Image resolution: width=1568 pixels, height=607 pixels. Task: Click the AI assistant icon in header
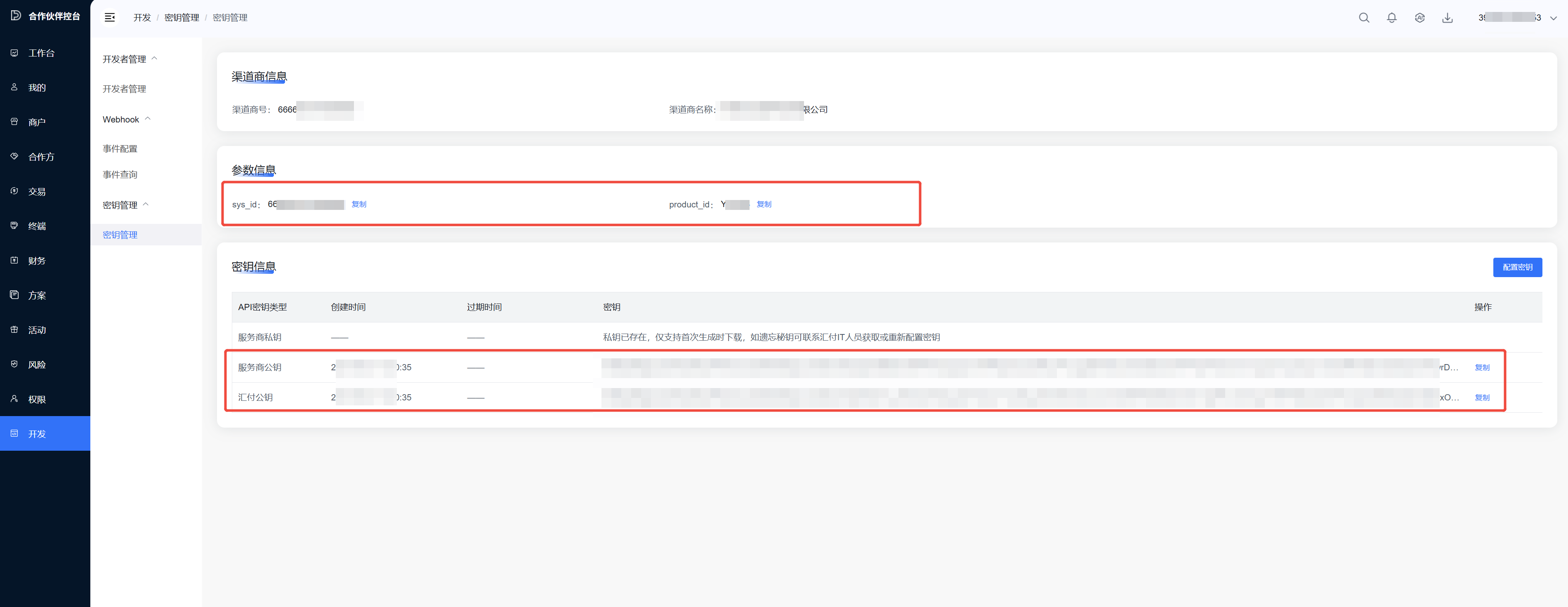point(1419,18)
